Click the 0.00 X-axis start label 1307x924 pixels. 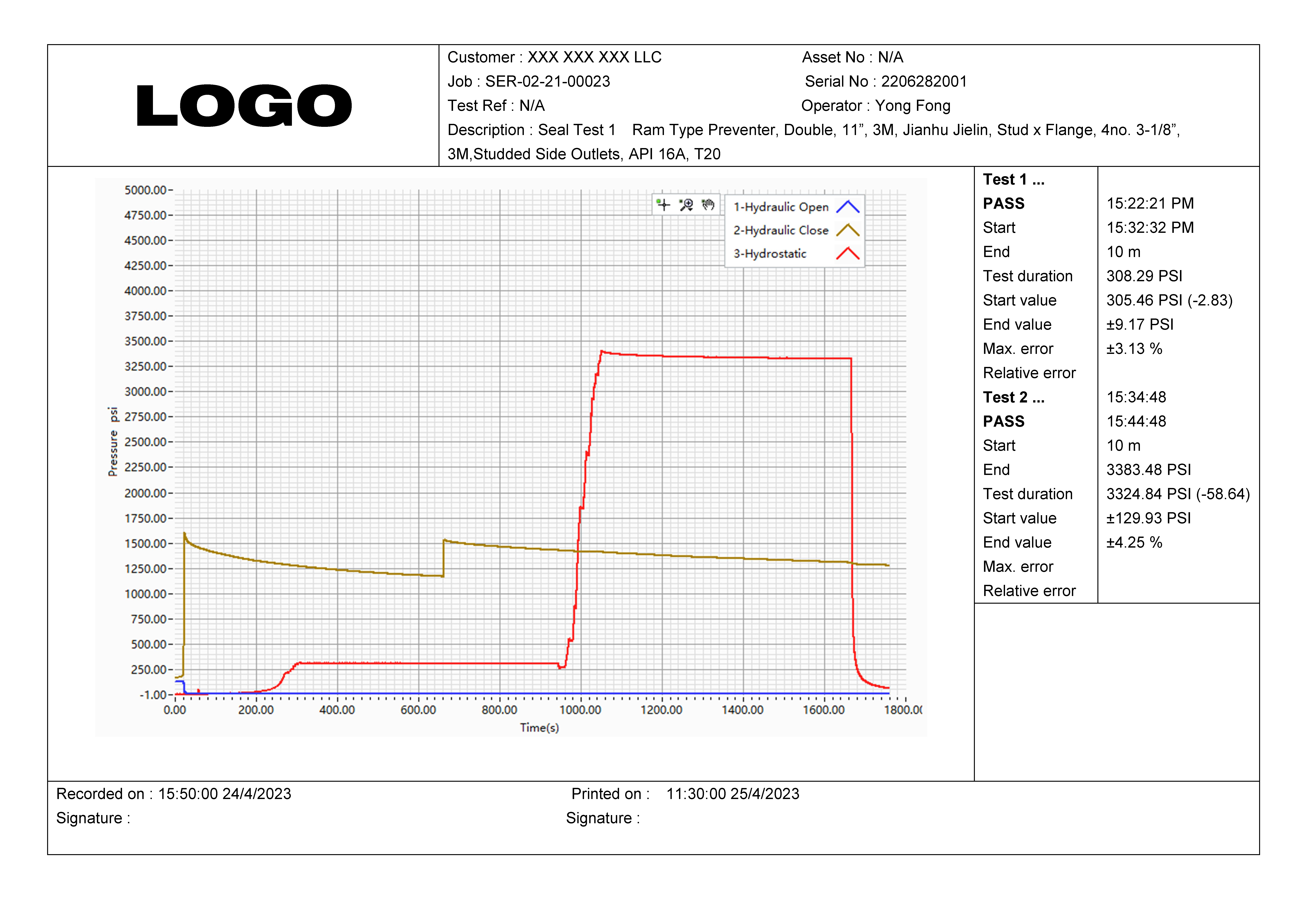(175, 710)
